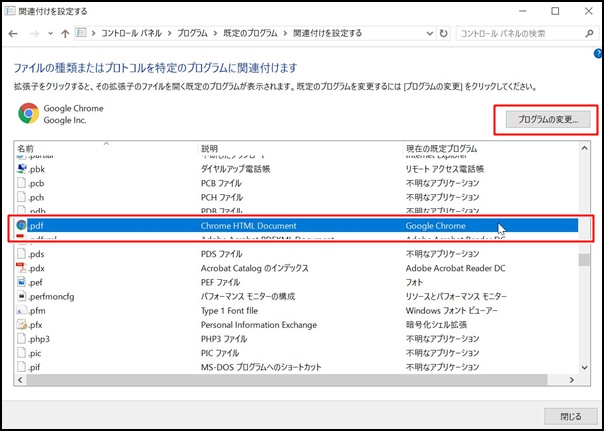The height and width of the screenshot is (431, 604).
Task: Sort by the 説明 column header
Action: [300, 148]
